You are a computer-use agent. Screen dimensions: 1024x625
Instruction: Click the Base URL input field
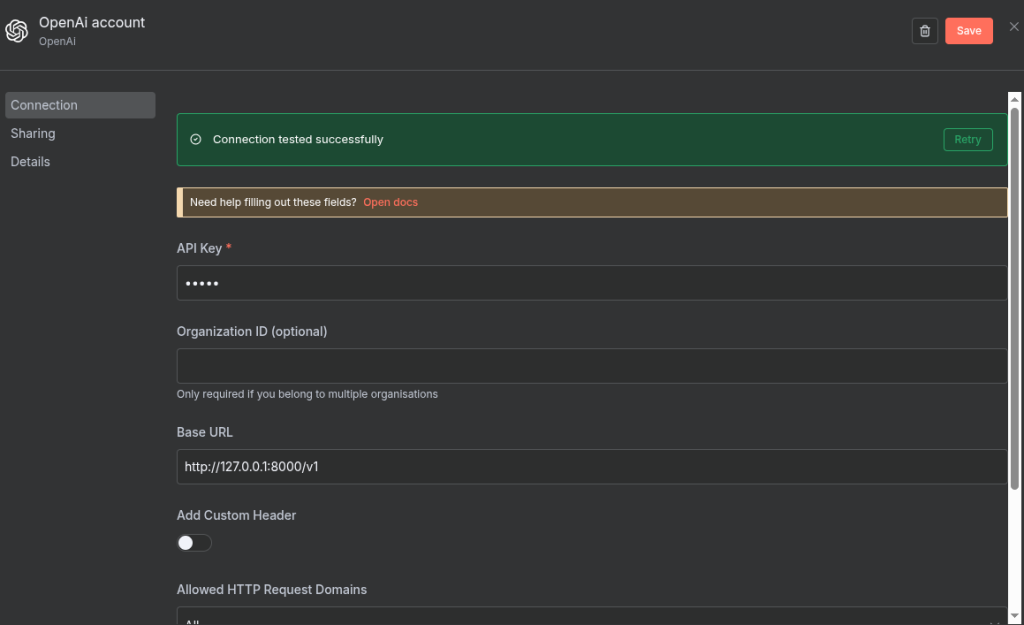pos(591,466)
